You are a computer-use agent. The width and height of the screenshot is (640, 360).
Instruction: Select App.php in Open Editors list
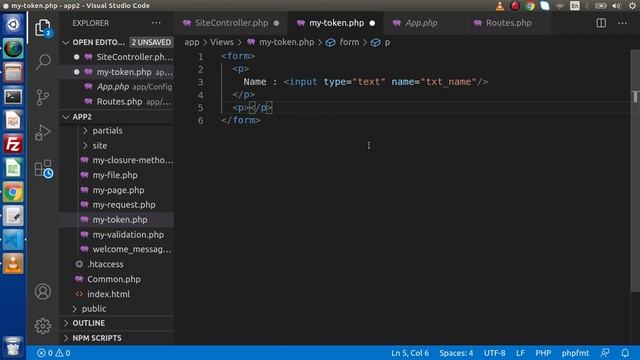point(113,87)
